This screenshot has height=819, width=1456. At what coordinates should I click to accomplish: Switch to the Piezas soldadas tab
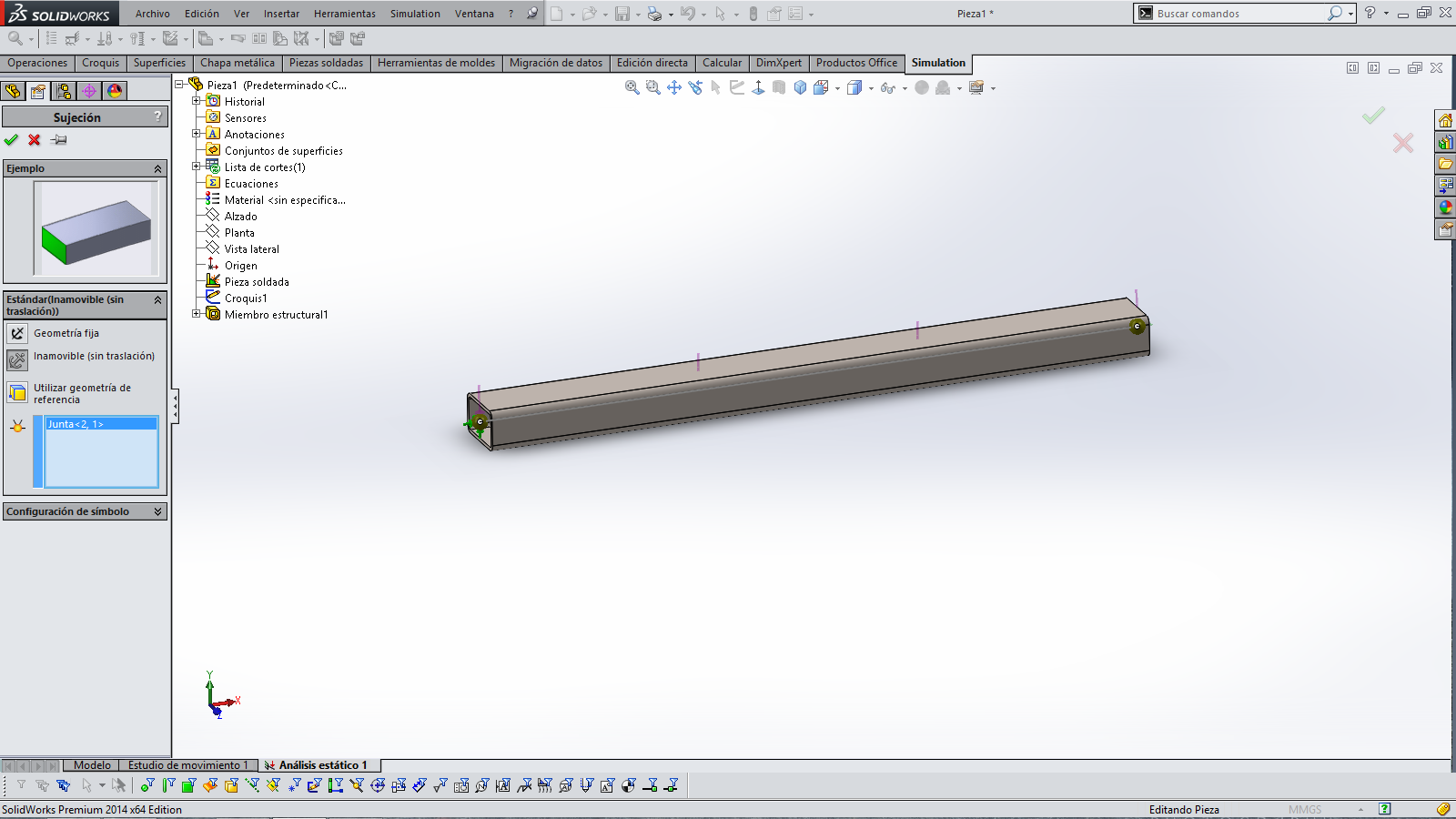click(x=326, y=63)
